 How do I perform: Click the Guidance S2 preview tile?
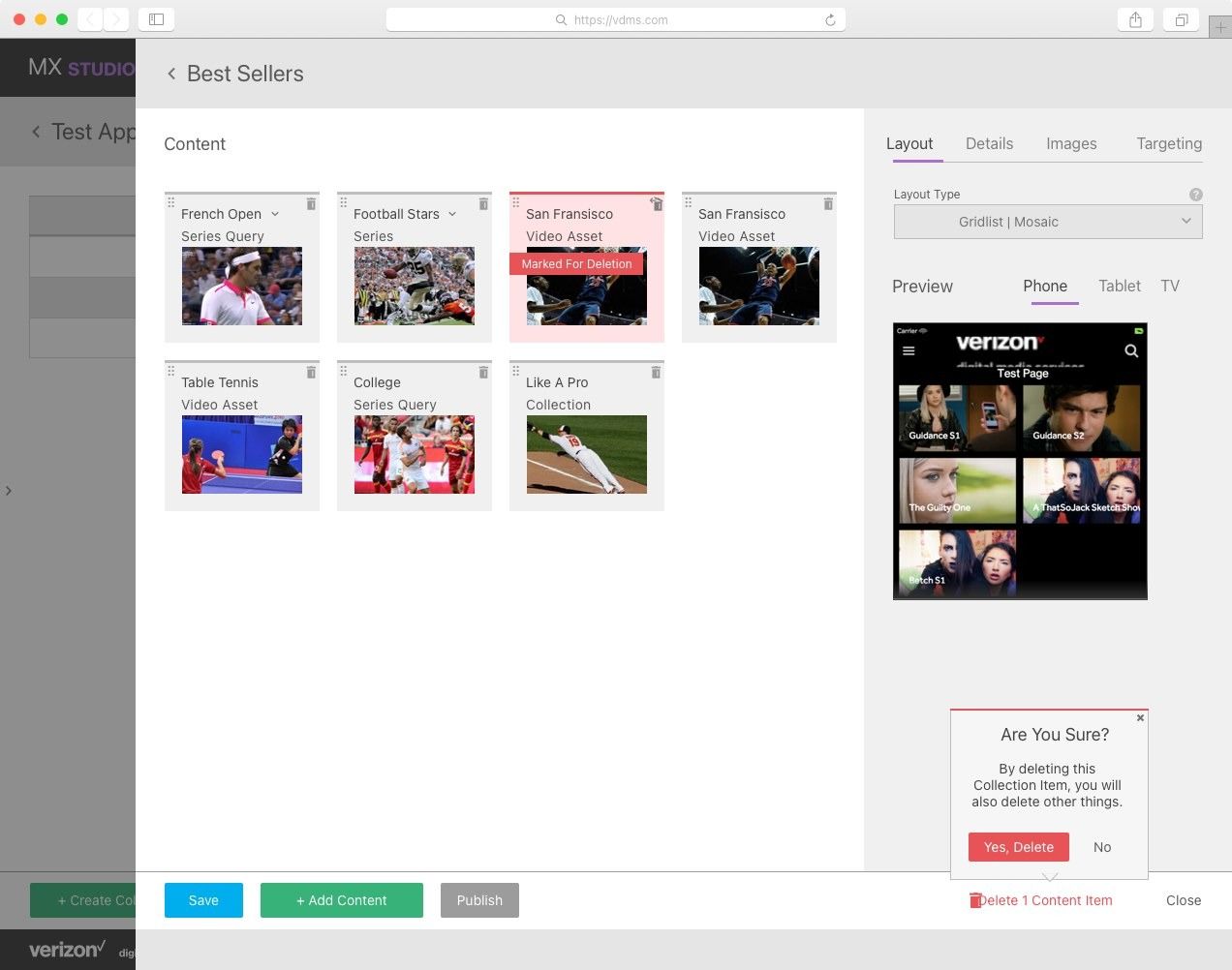pyautogui.click(x=1082, y=417)
